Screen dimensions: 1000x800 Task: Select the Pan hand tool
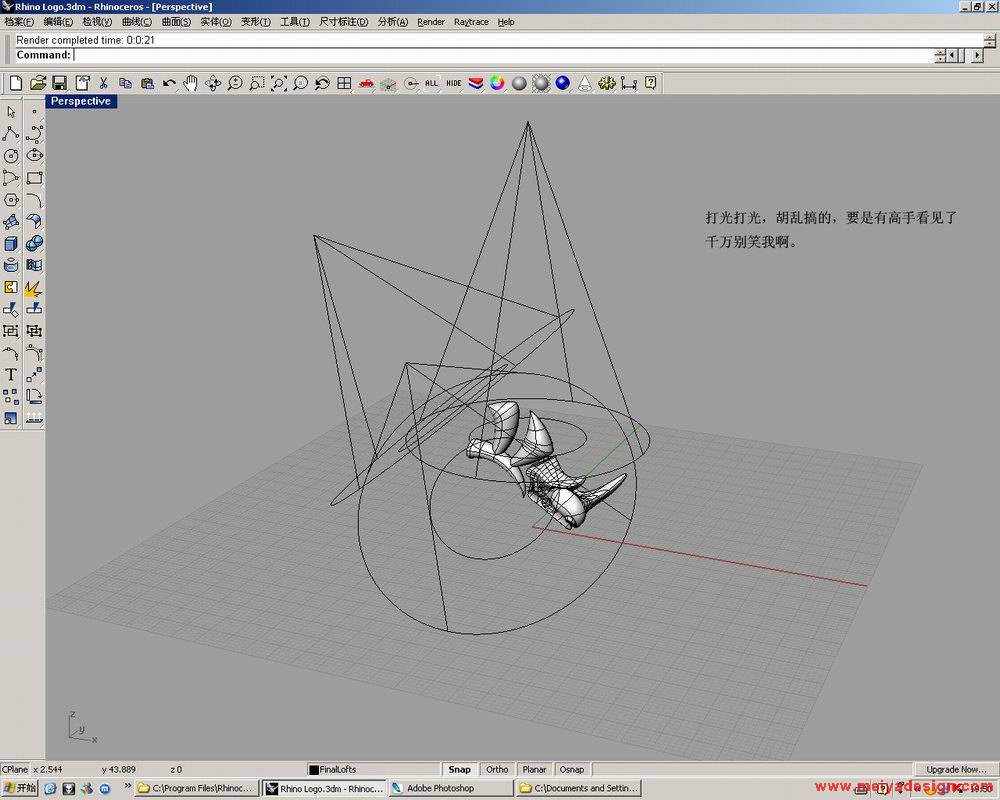point(191,83)
